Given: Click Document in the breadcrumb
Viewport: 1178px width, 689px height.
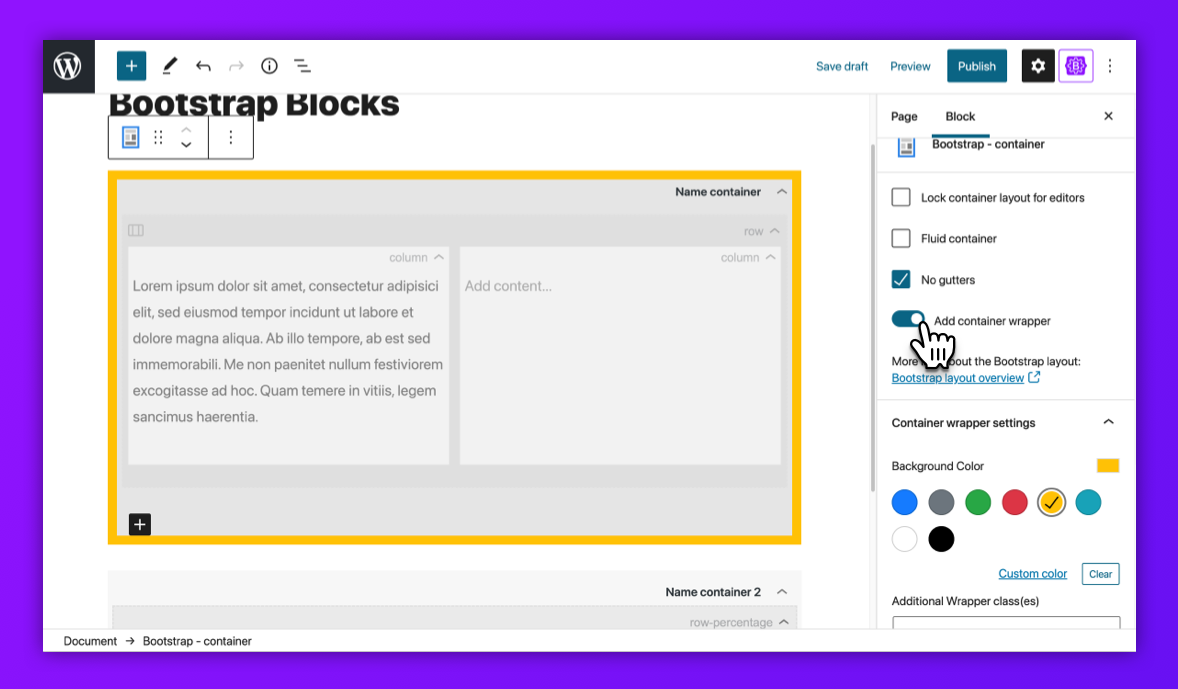Looking at the screenshot, I should [x=90, y=641].
